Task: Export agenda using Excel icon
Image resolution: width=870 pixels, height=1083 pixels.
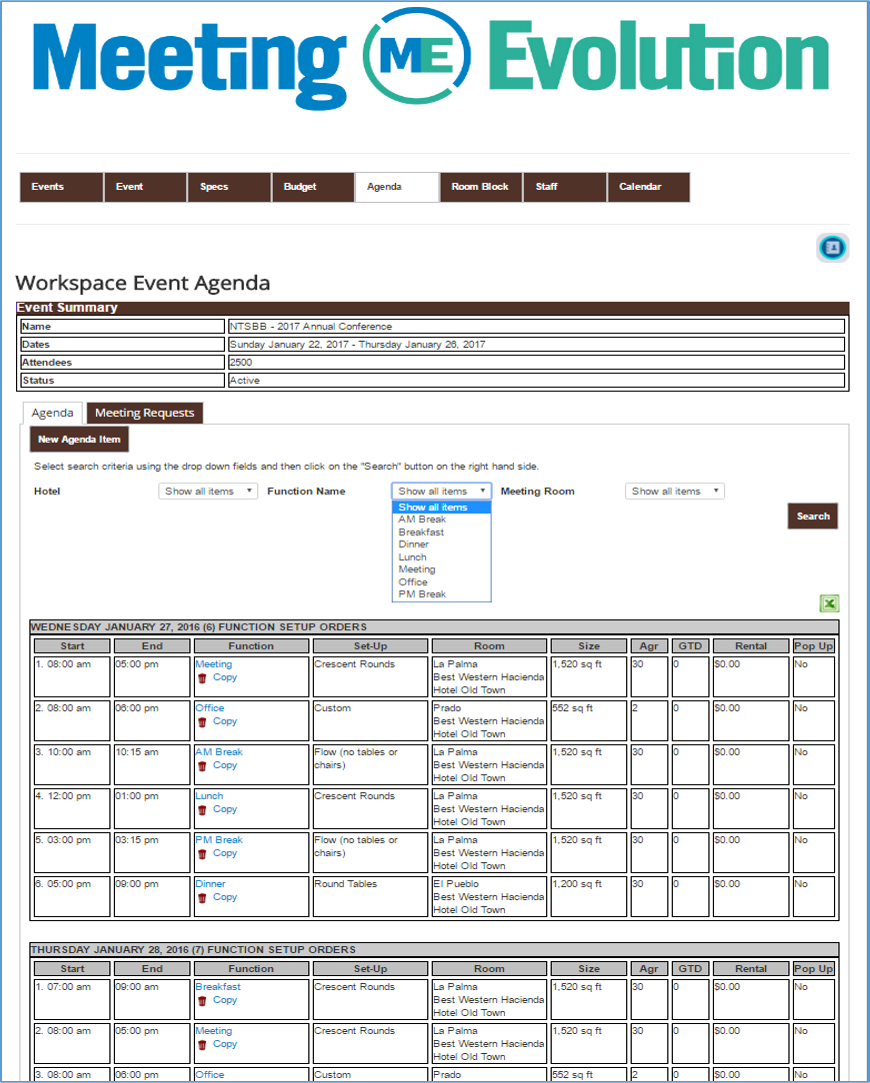Action: [829, 604]
